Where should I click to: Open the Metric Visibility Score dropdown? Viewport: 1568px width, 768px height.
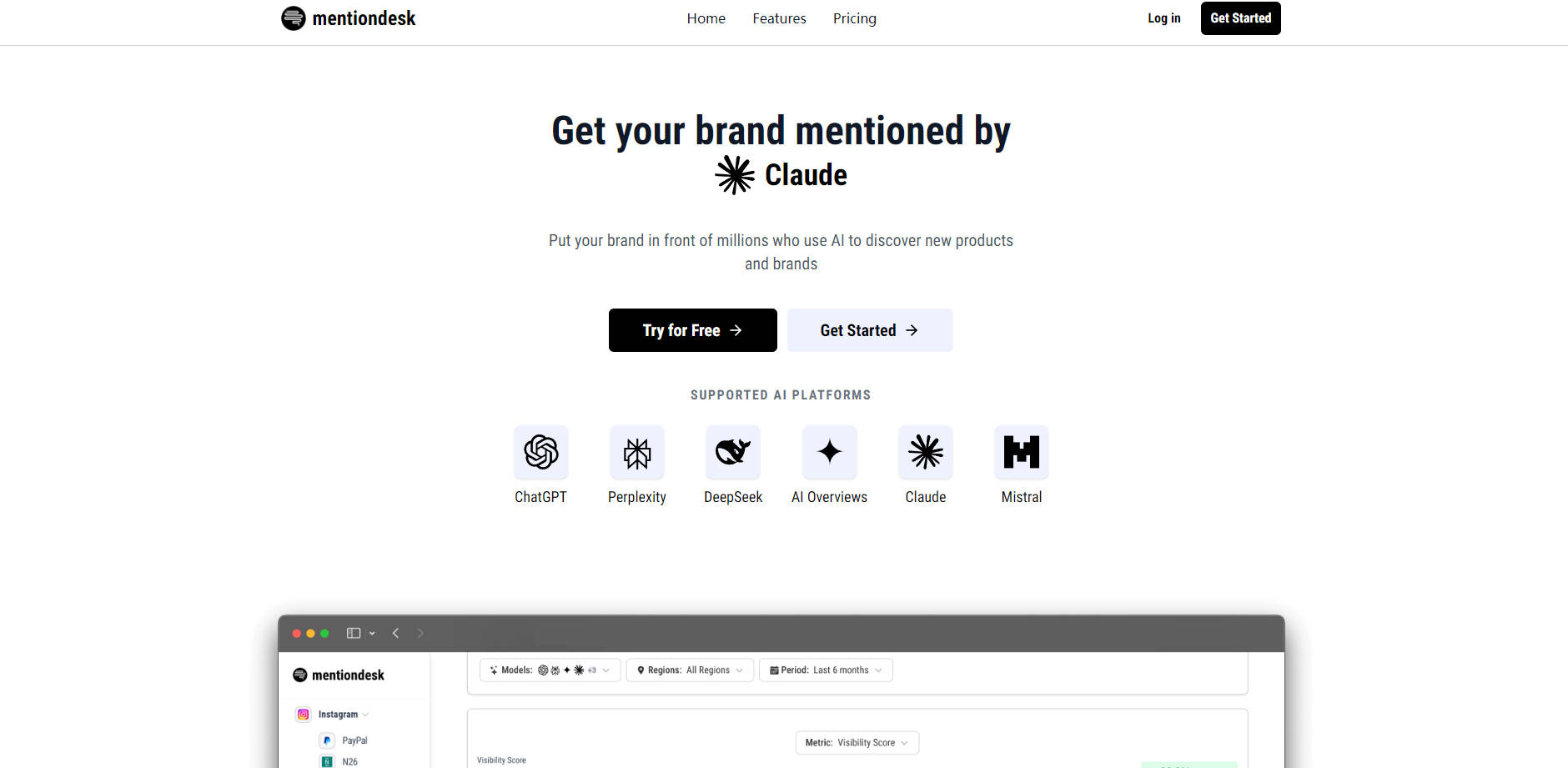(x=857, y=743)
